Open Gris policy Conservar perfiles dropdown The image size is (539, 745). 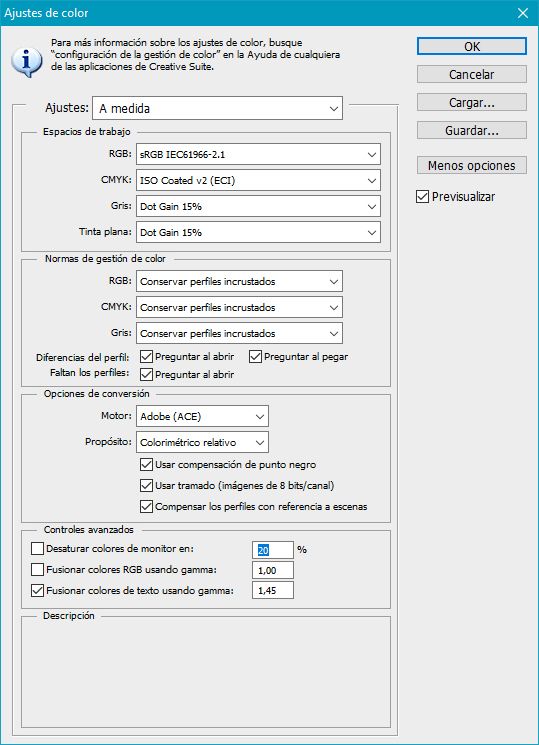[x=239, y=334]
